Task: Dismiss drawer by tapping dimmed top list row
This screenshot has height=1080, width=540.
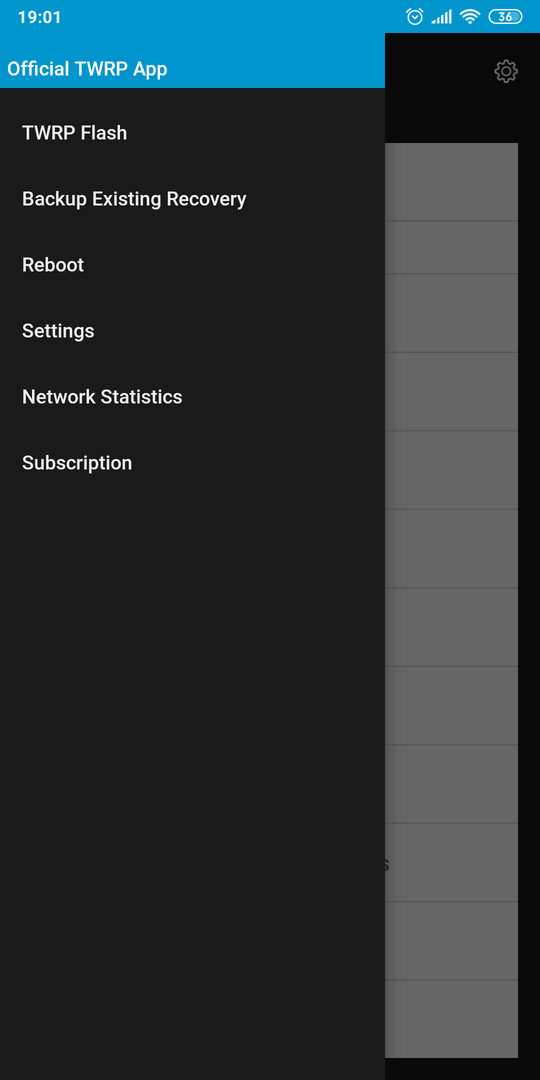Action: click(451, 182)
